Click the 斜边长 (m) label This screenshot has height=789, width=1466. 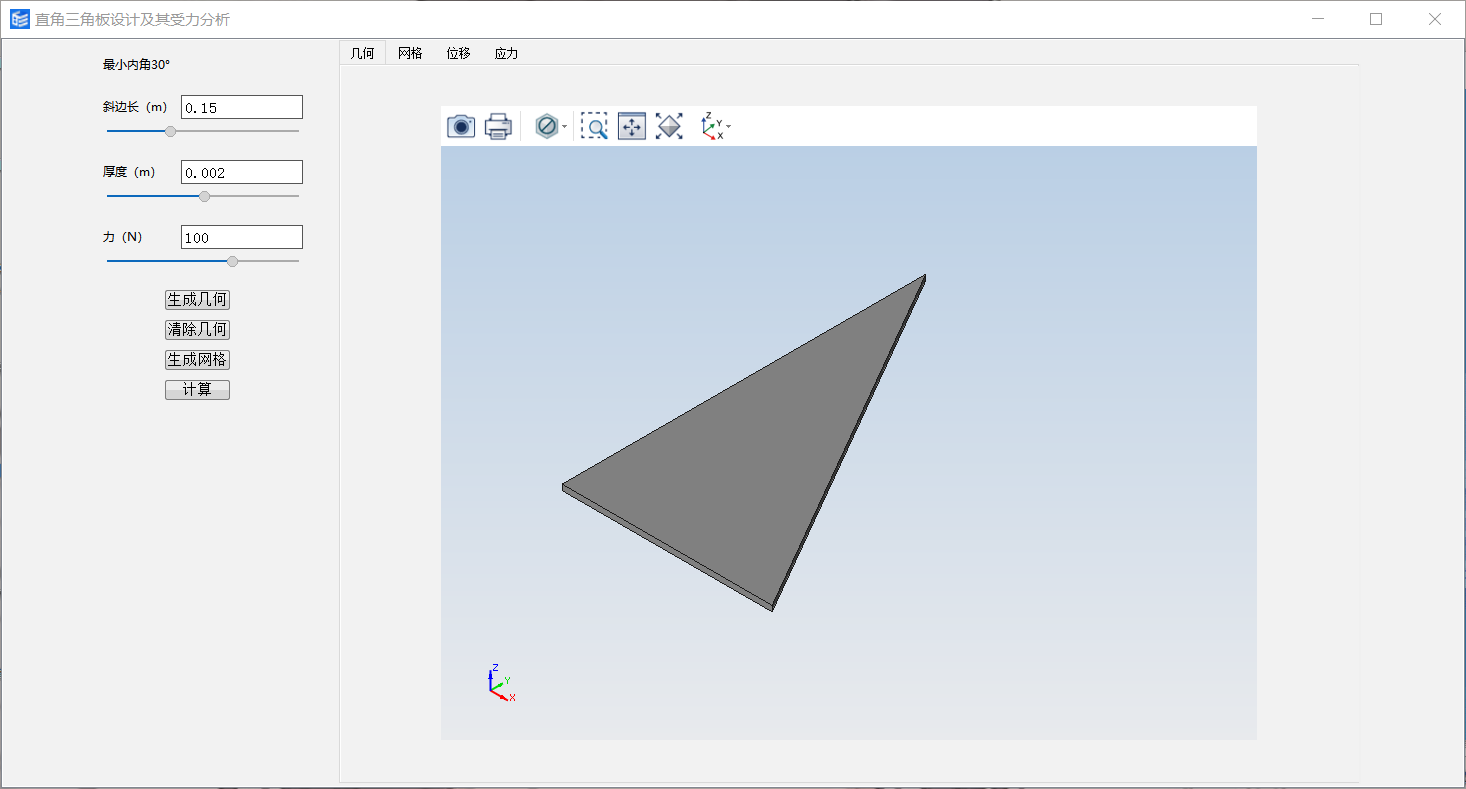pos(135,107)
